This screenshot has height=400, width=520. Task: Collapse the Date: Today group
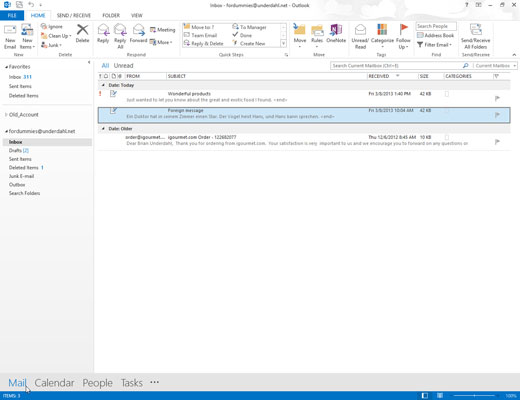click(103, 85)
